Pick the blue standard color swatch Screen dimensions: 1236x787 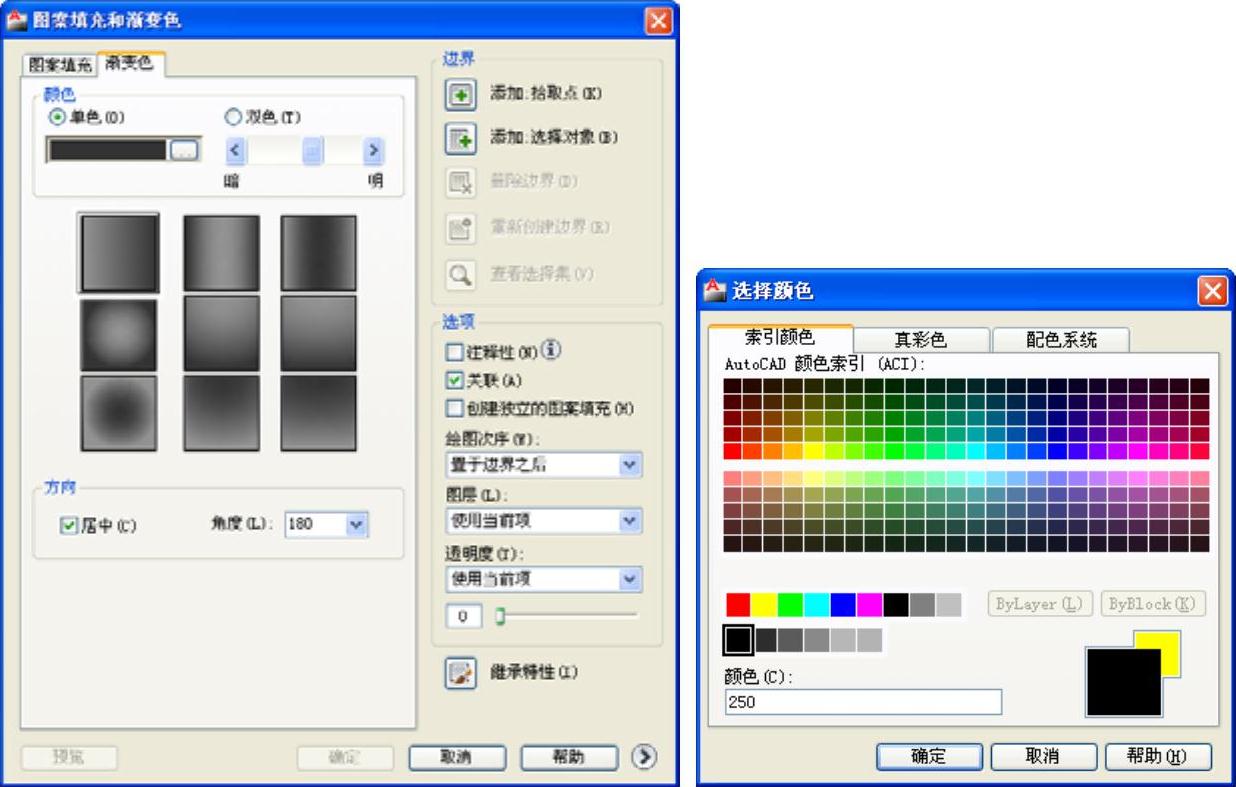pos(842,604)
